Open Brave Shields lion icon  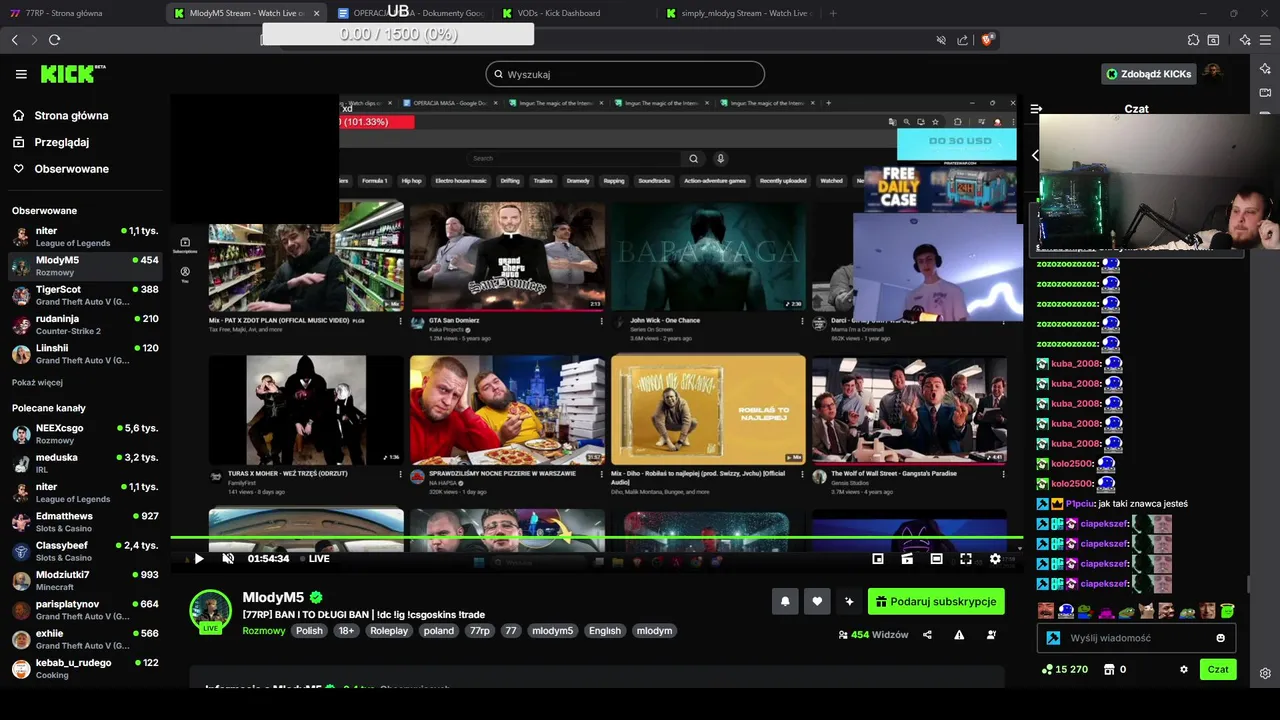coord(987,40)
